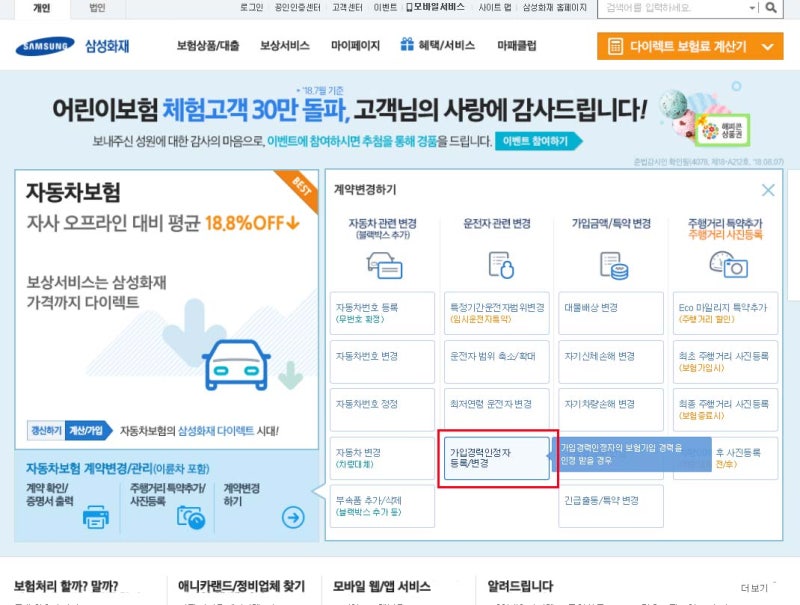The width and height of the screenshot is (800, 605).
Task: Click the 계산/가입 button
Action: (88, 431)
